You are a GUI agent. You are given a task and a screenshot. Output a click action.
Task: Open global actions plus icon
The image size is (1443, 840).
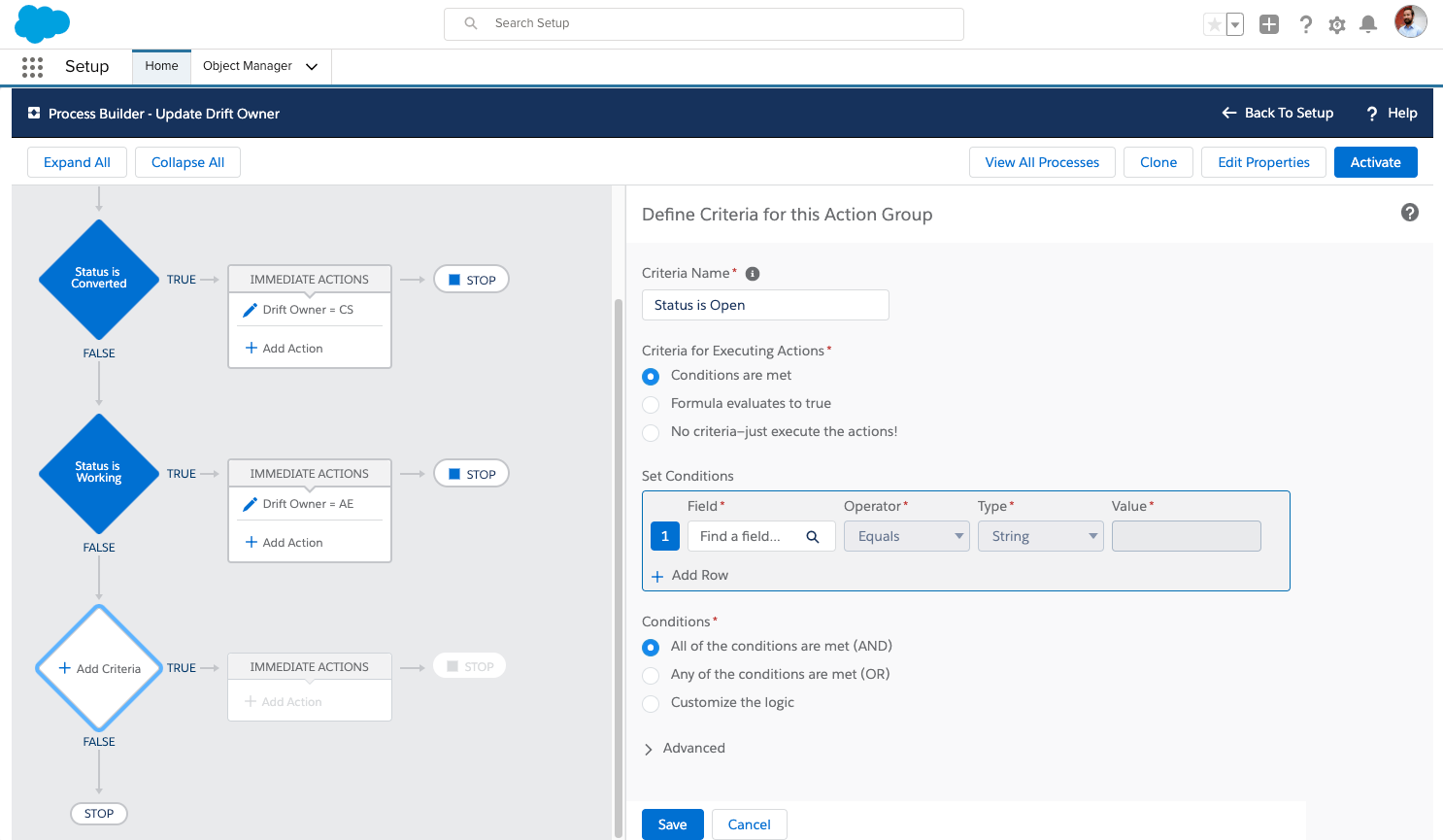point(1269,24)
